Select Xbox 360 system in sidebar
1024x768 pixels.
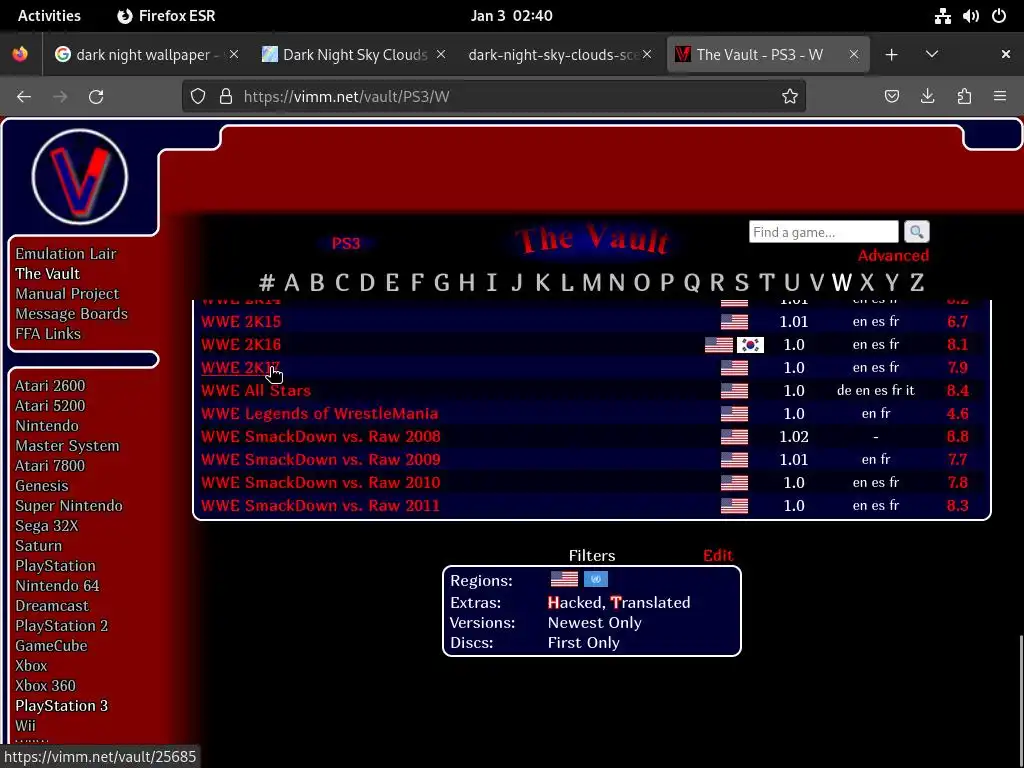click(x=46, y=686)
